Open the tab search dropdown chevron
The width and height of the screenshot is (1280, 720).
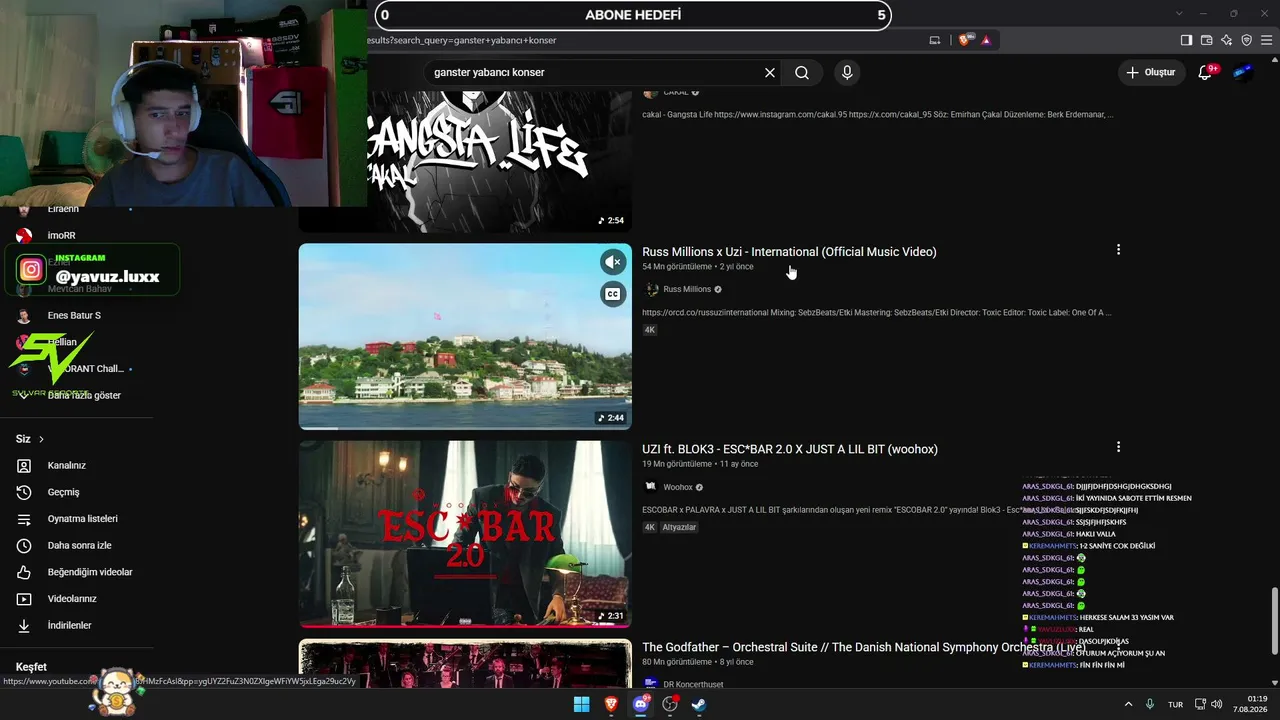(1179, 13)
